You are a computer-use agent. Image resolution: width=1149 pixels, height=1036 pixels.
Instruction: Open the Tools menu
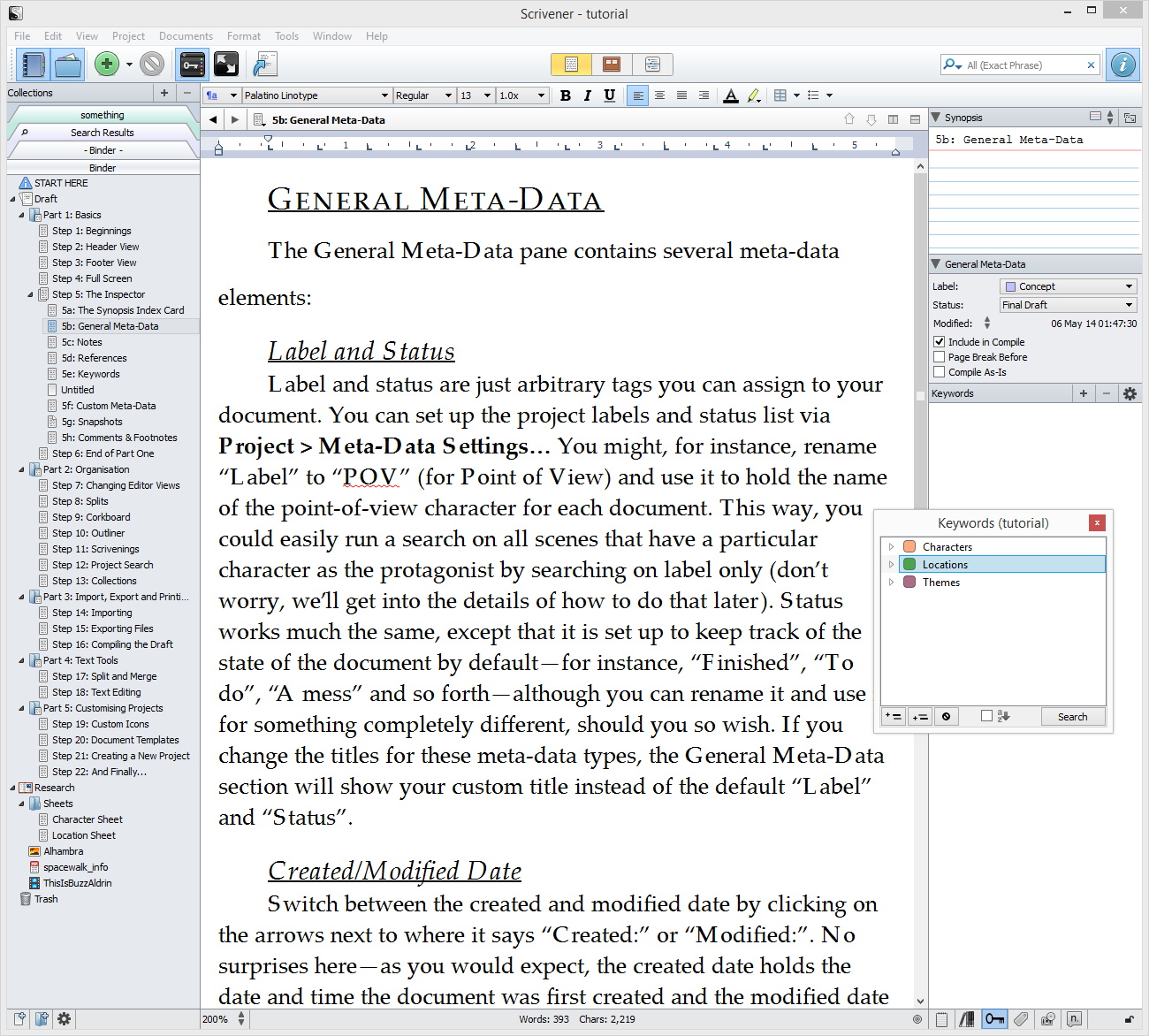point(286,36)
